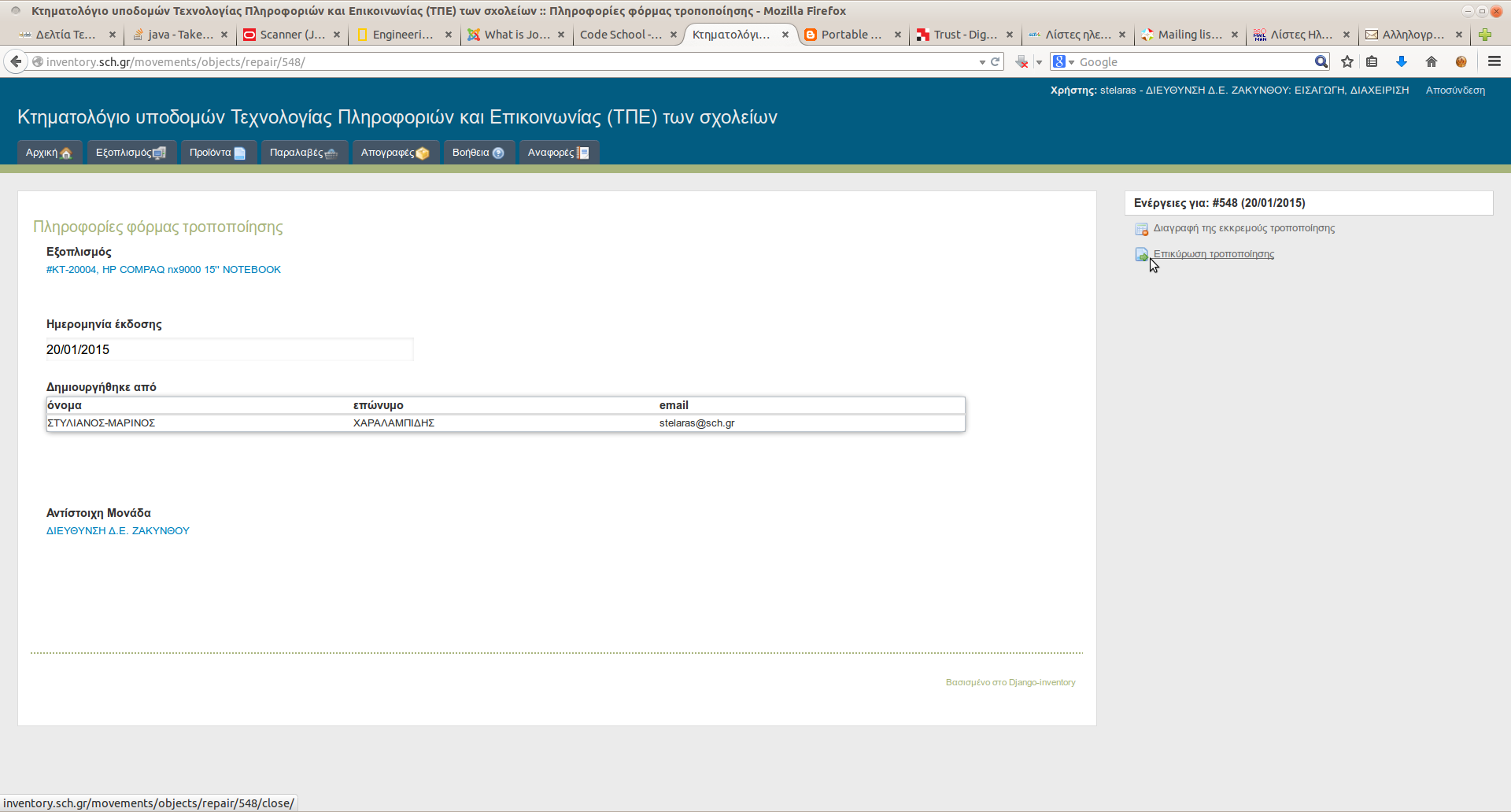
Task: Open the ΔΙΕΥΘΥΝΣΗ Δ.Ε. ΖΑΚΥΝΘΟΥ unit link
Action: click(118, 530)
